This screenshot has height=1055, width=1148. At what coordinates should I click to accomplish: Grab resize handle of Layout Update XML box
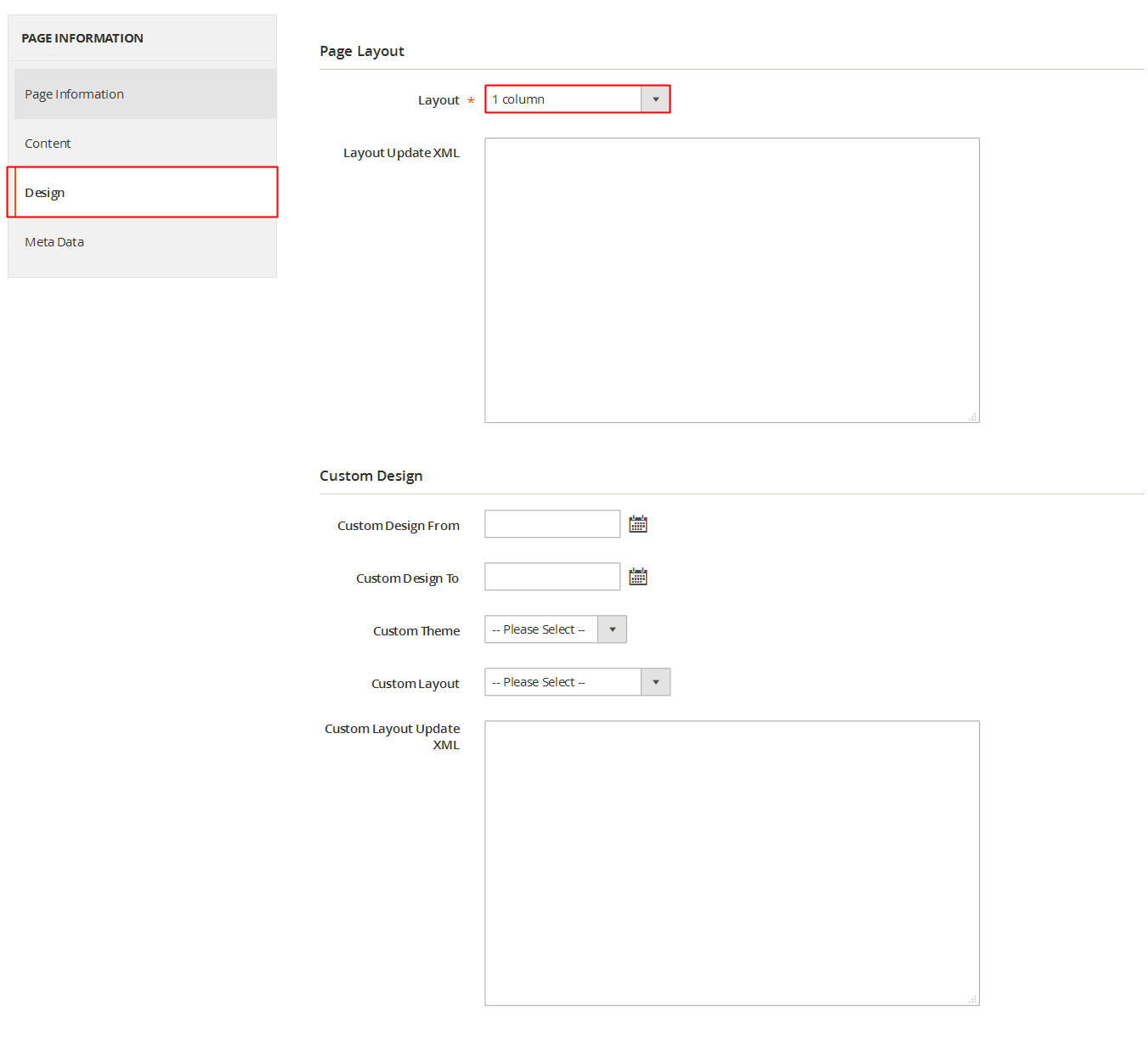pos(973,416)
